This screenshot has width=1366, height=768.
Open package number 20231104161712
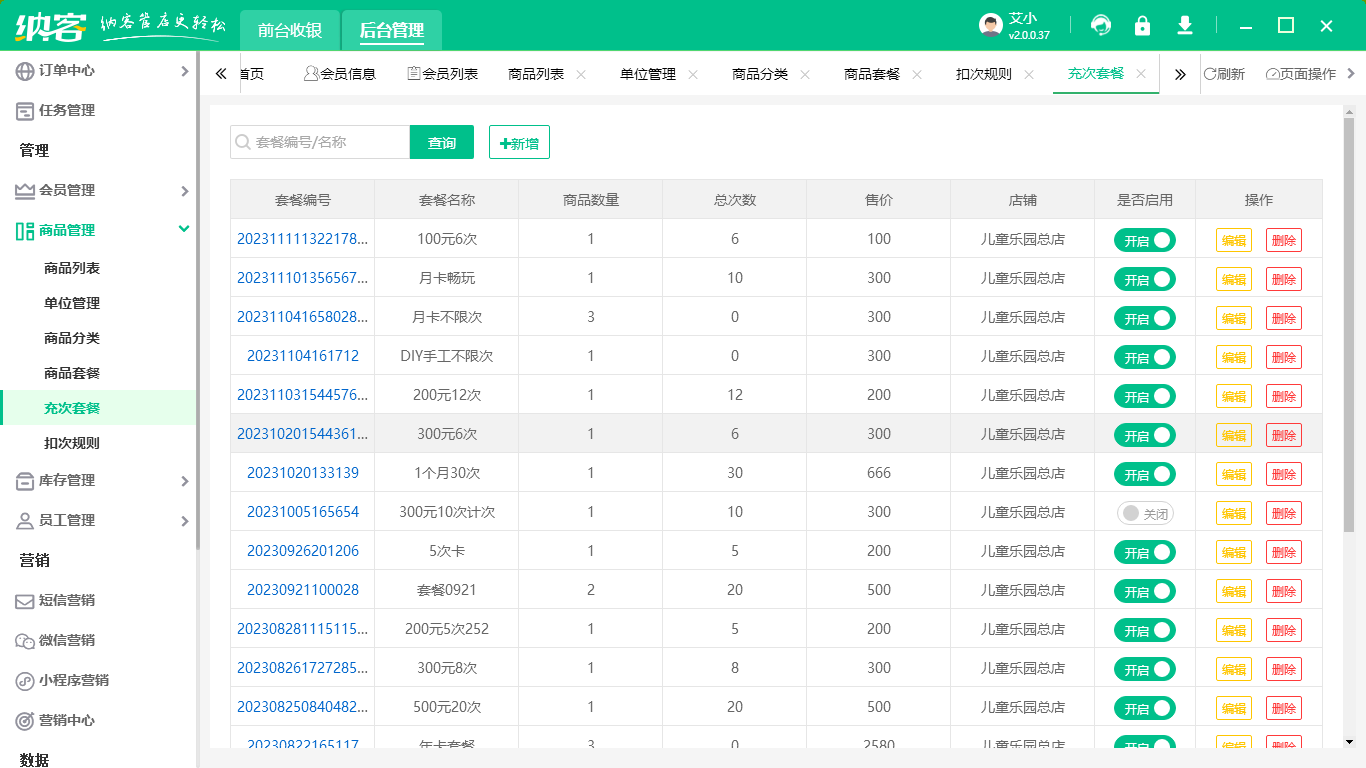pyautogui.click(x=303, y=356)
